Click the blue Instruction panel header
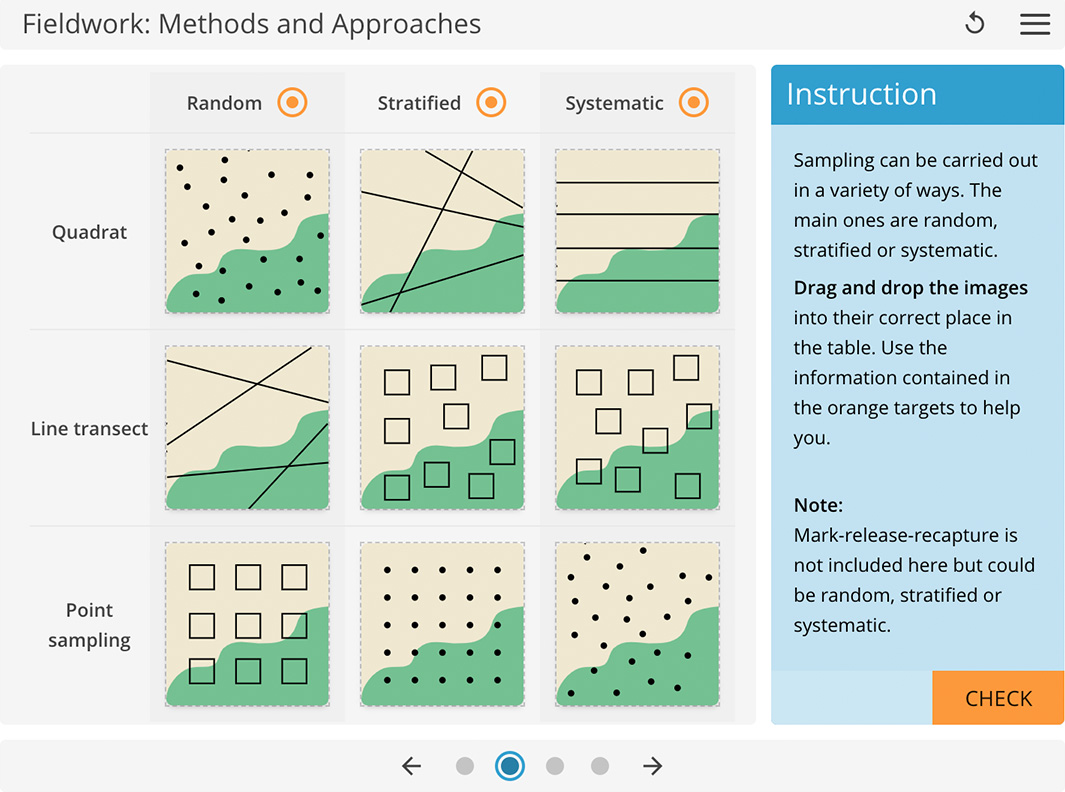The width and height of the screenshot is (1065, 792). click(862, 93)
